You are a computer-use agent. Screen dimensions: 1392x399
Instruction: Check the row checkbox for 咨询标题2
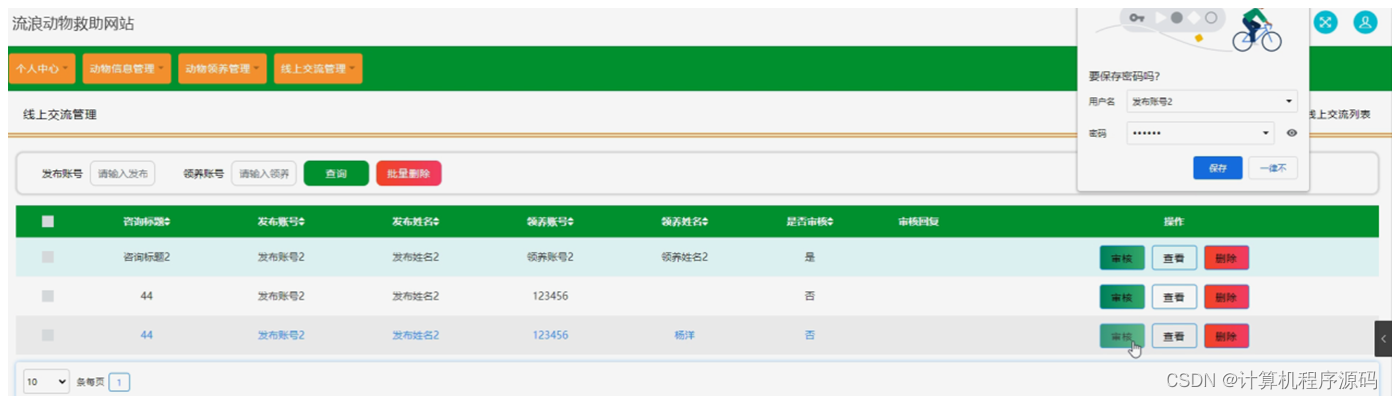[48, 257]
